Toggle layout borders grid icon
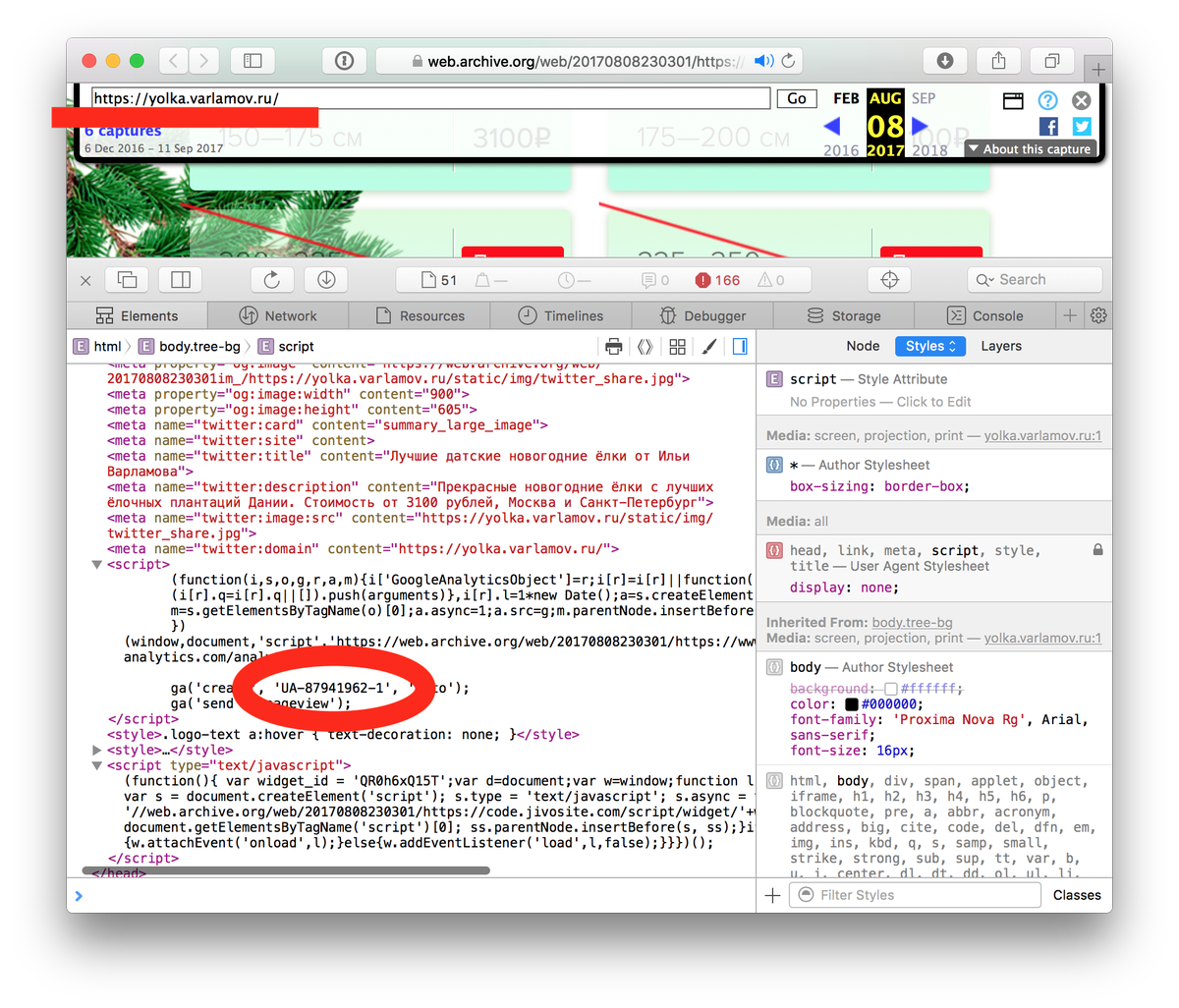1179x1008 pixels. coord(677,346)
